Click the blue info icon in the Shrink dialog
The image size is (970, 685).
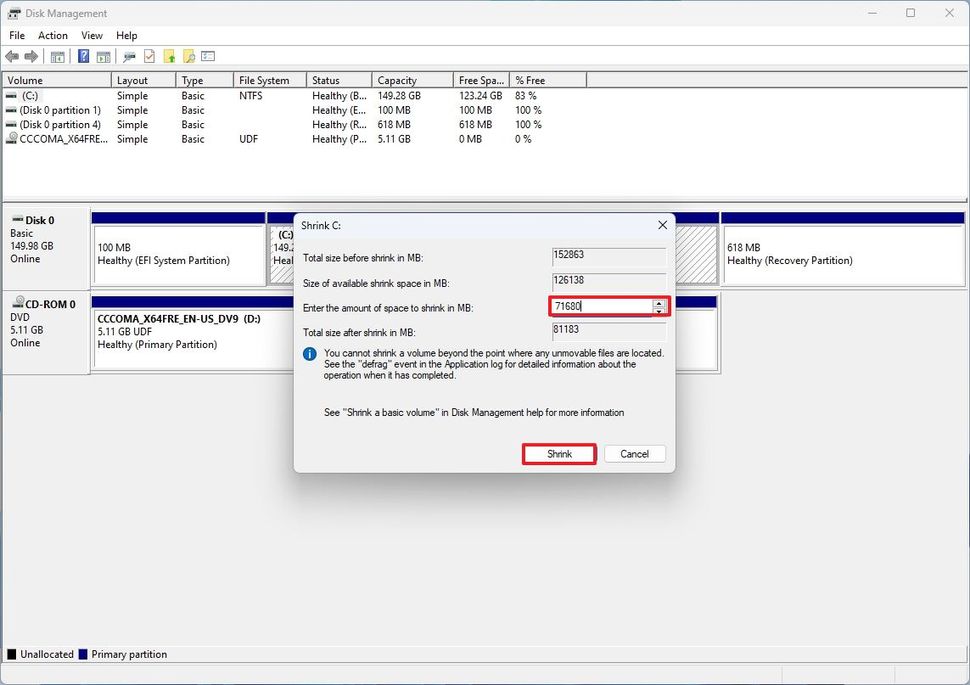310,354
